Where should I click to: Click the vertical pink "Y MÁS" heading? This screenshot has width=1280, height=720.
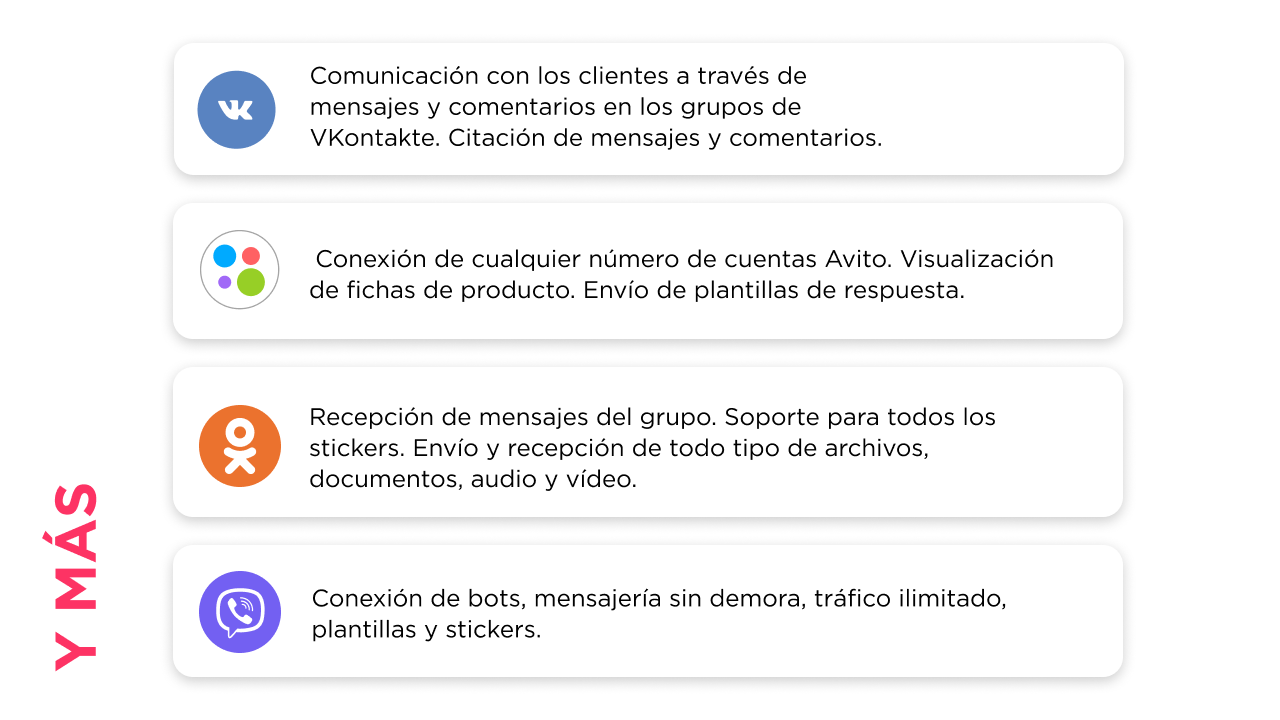76,576
